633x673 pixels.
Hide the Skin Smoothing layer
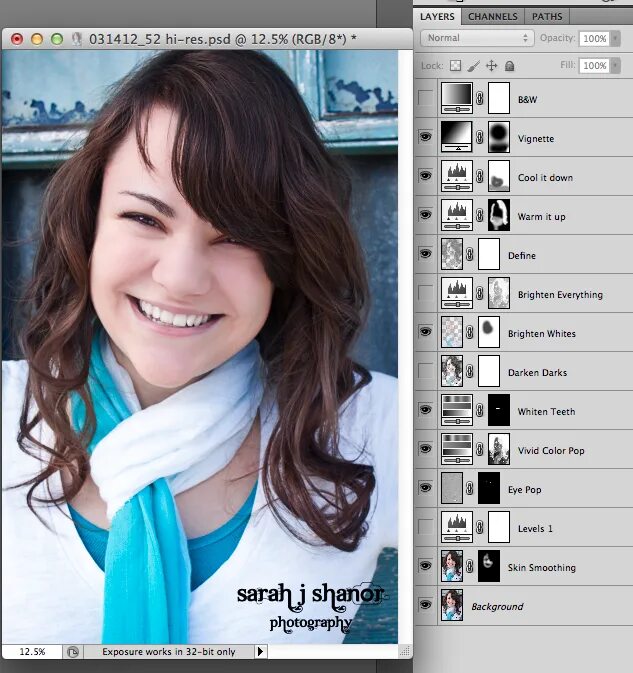coord(425,566)
